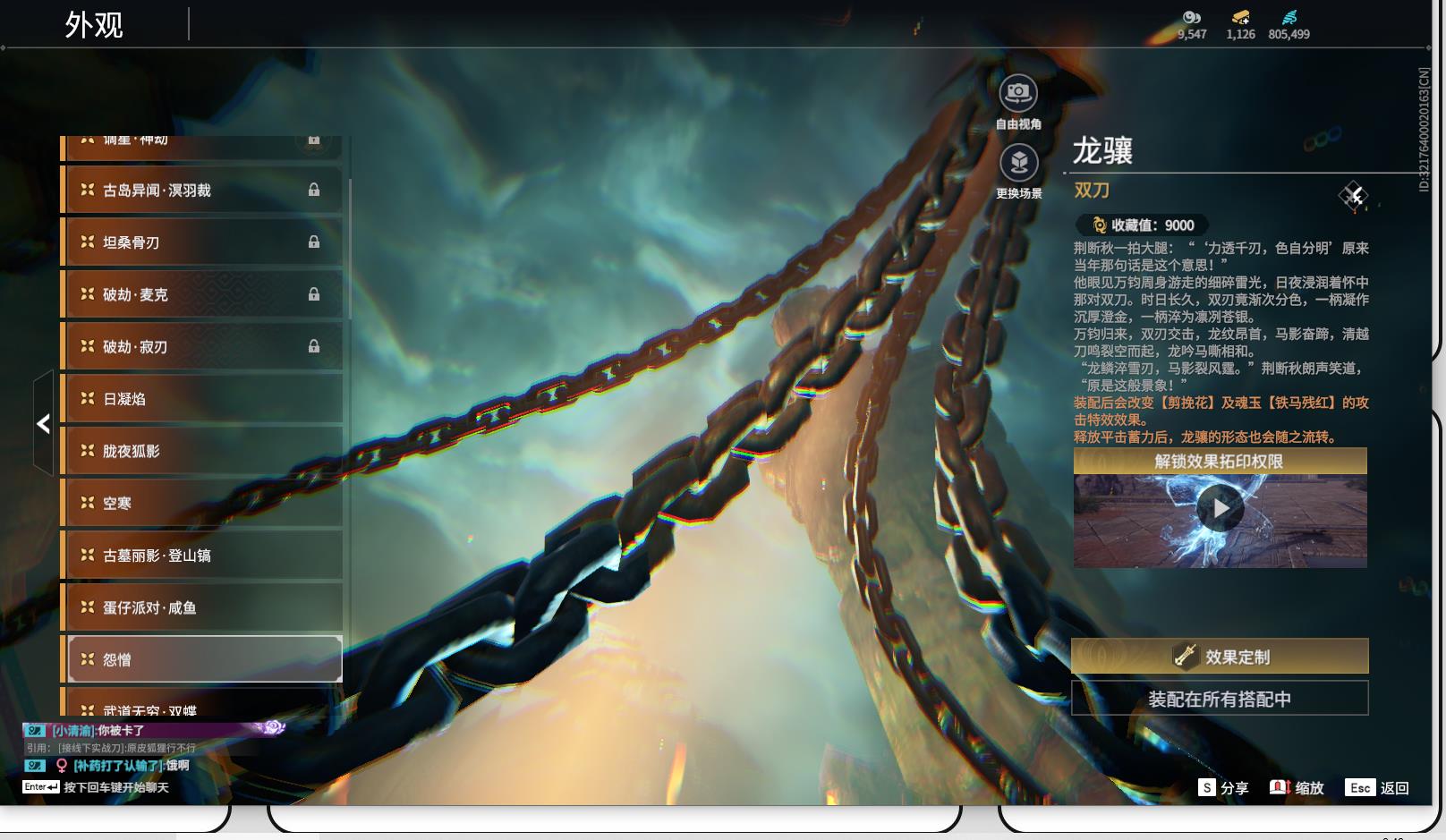Click the lock icon on 坦桑骨刃
Screen dimensions: 1446x840
pos(314,242)
